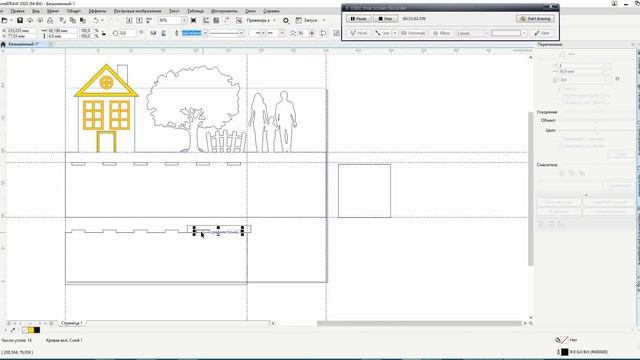Click the black outline color swatch in the status bar

click(x=565, y=352)
